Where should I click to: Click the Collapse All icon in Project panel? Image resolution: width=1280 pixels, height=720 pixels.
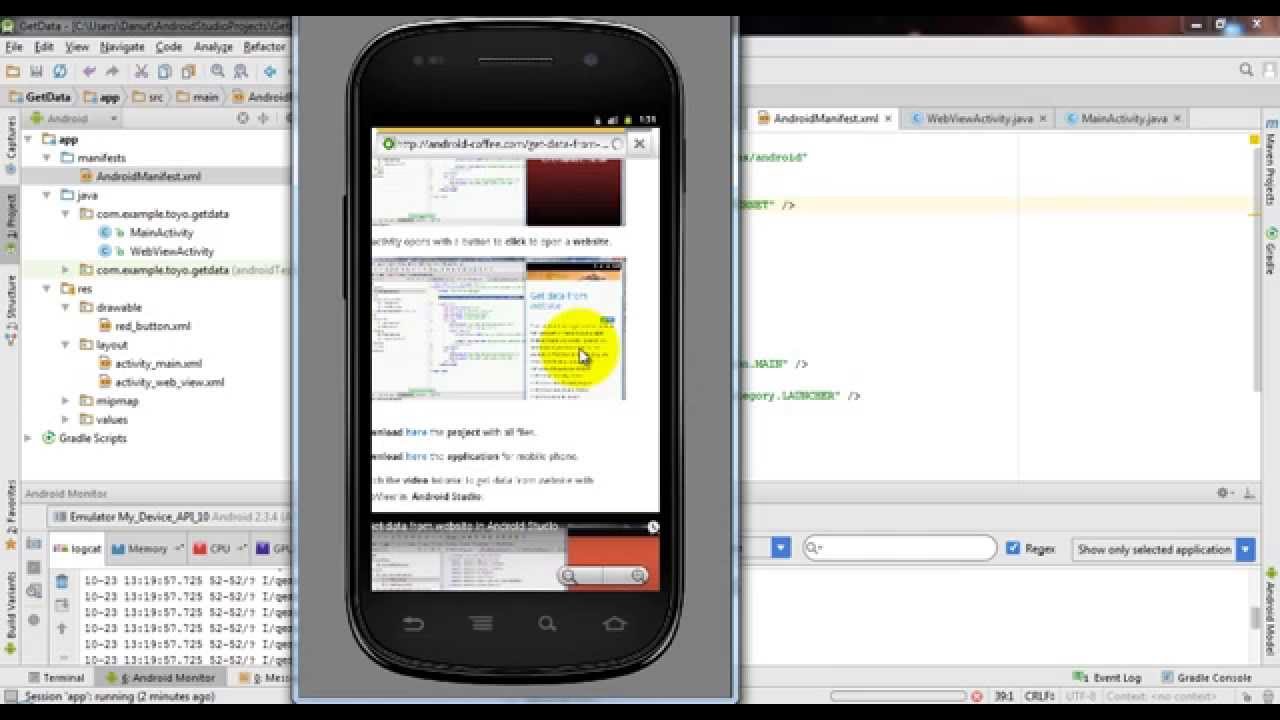pyautogui.click(x=263, y=118)
